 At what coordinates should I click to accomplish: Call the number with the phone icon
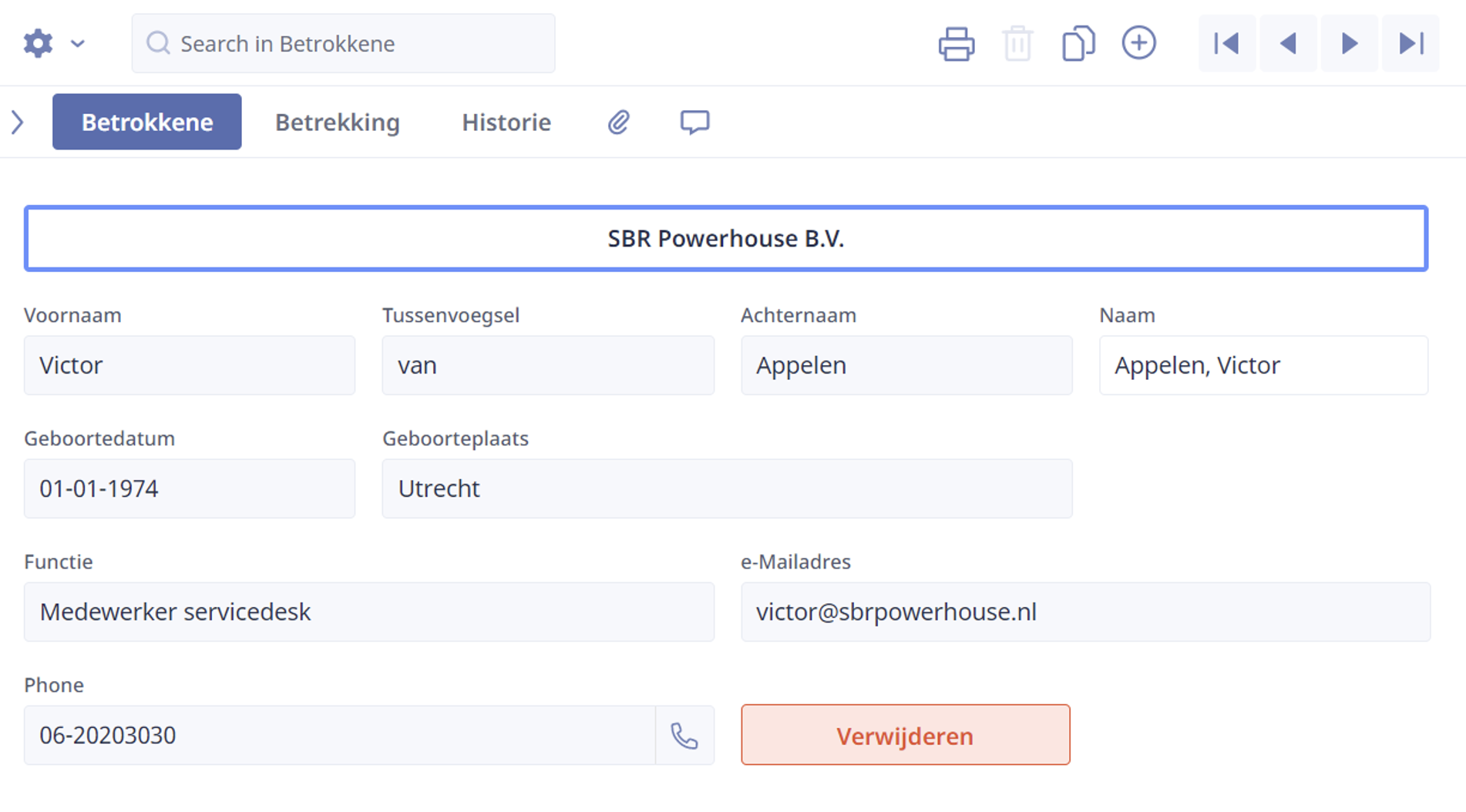(684, 735)
